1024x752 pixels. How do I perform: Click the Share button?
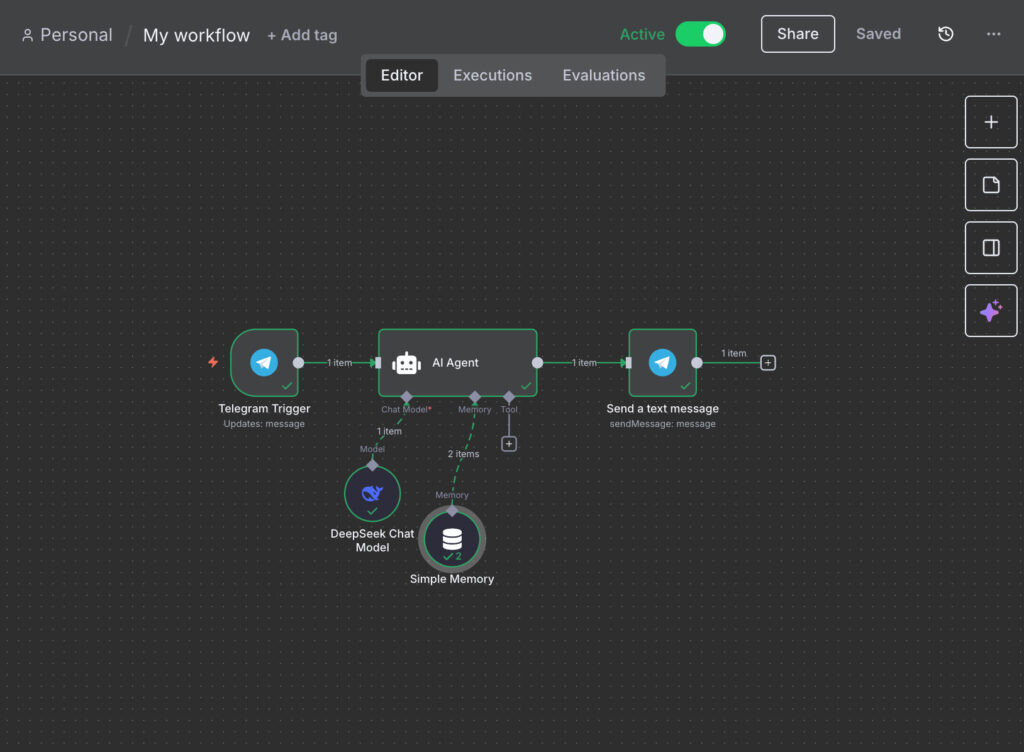797,34
